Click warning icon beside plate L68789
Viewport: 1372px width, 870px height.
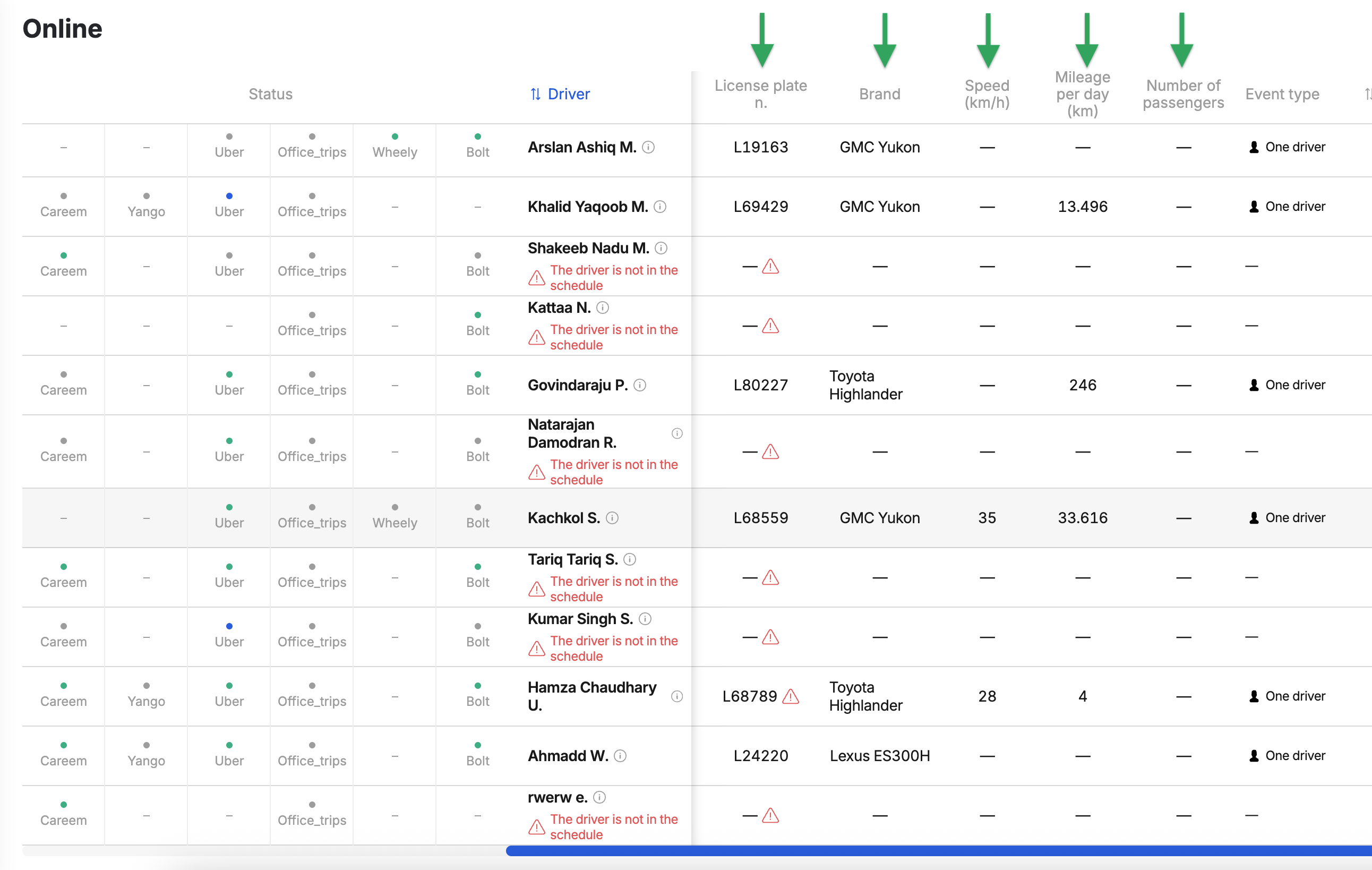click(x=790, y=696)
